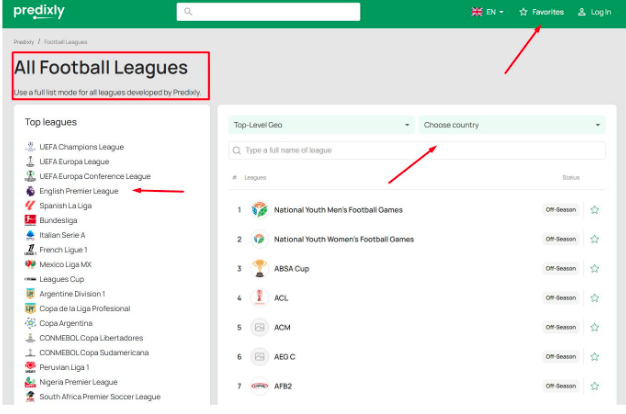626x414 pixels.
Task: Open UEFA Champions League link
Action: coord(82,147)
